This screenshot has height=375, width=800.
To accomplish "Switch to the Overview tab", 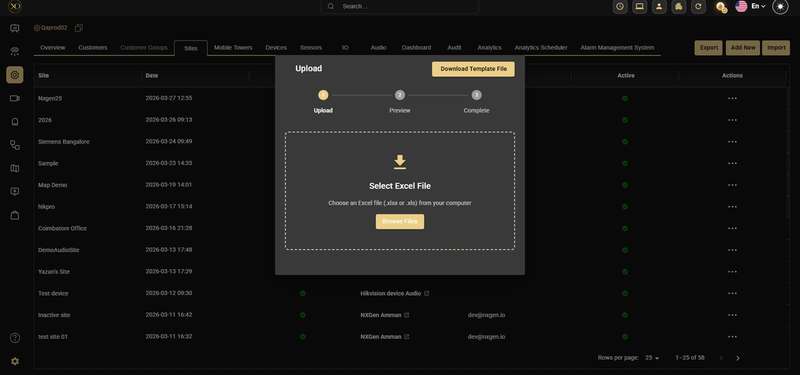I will pyautogui.click(x=53, y=47).
